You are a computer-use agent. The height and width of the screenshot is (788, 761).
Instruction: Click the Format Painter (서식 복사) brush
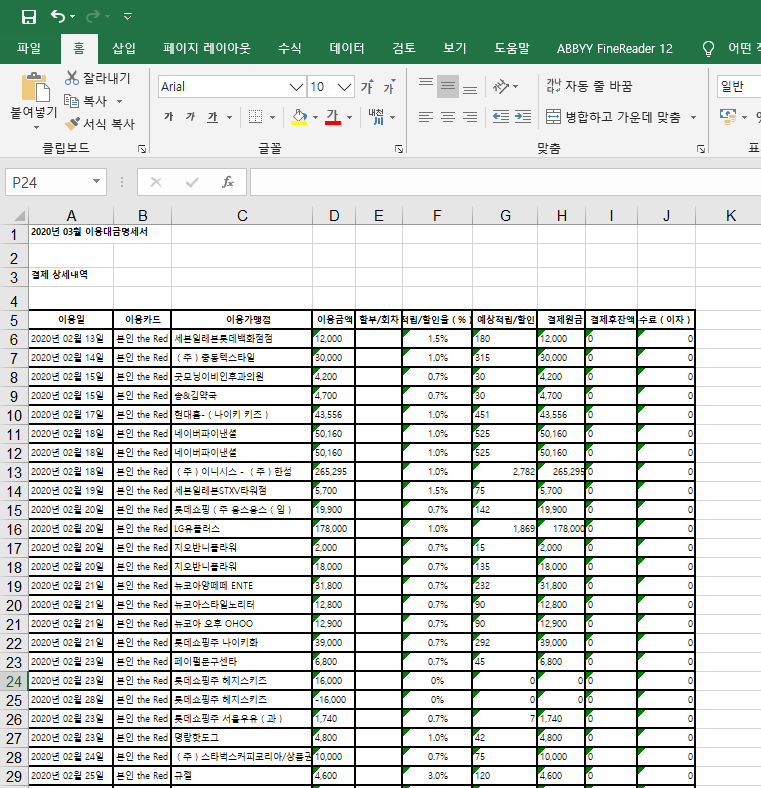tap(100, 124)
